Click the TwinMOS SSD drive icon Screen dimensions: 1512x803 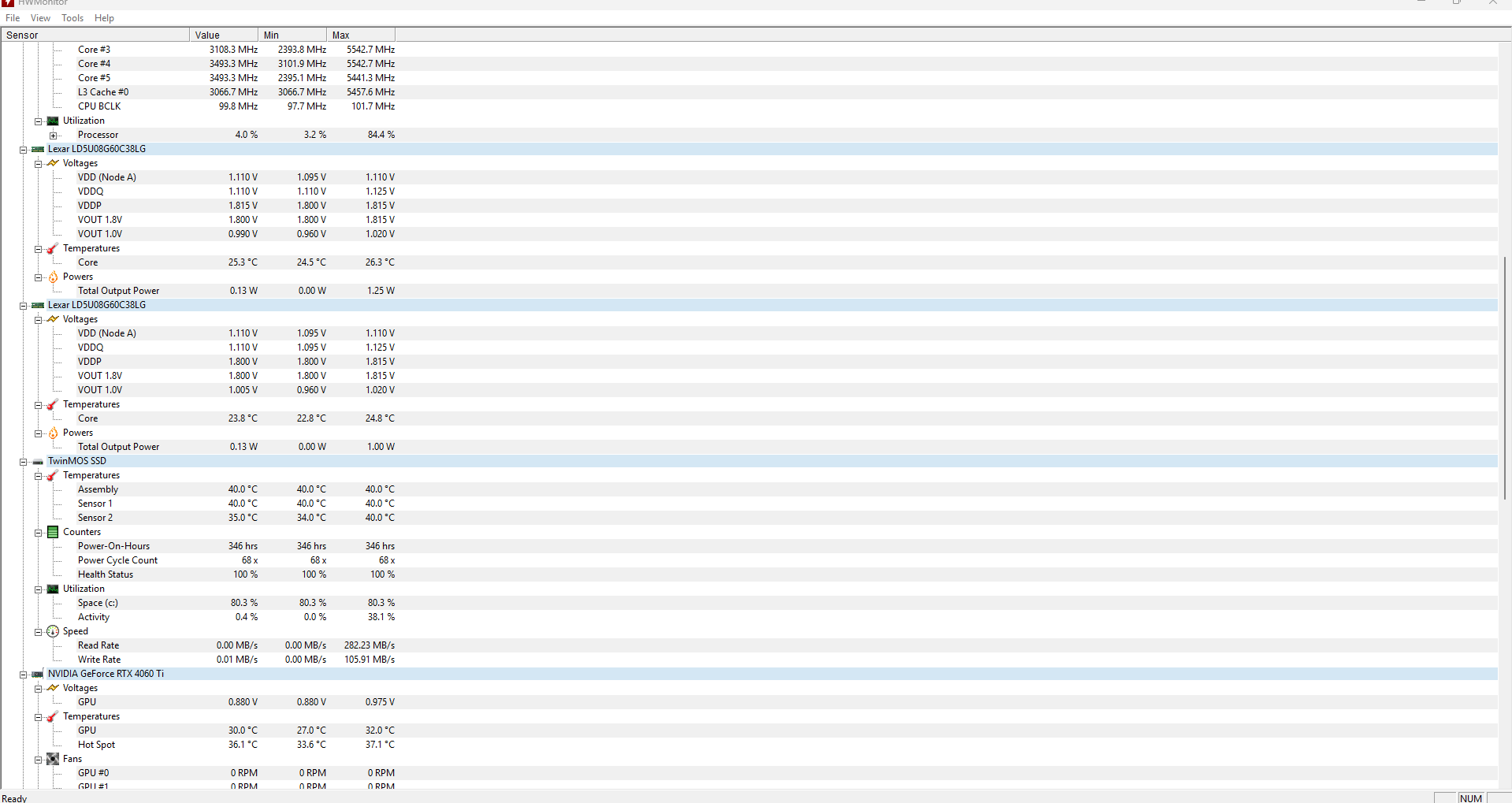point(38,461)
